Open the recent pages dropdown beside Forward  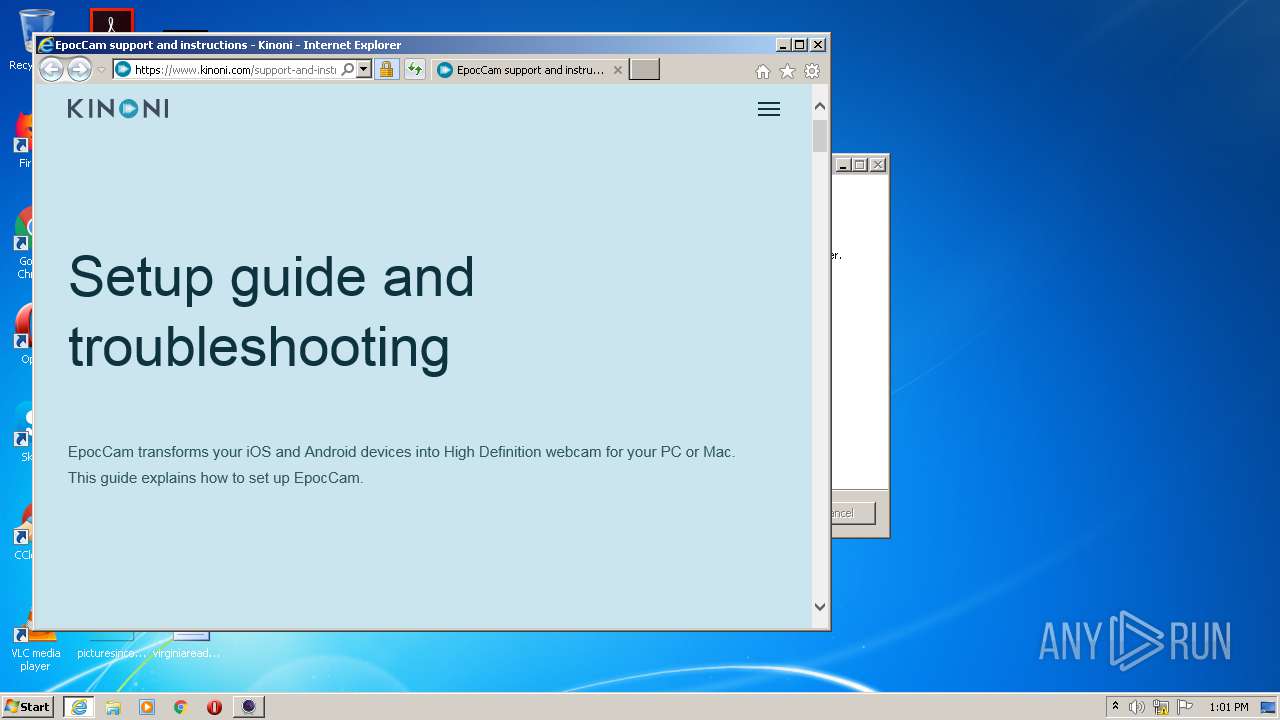tap(101, 70)
